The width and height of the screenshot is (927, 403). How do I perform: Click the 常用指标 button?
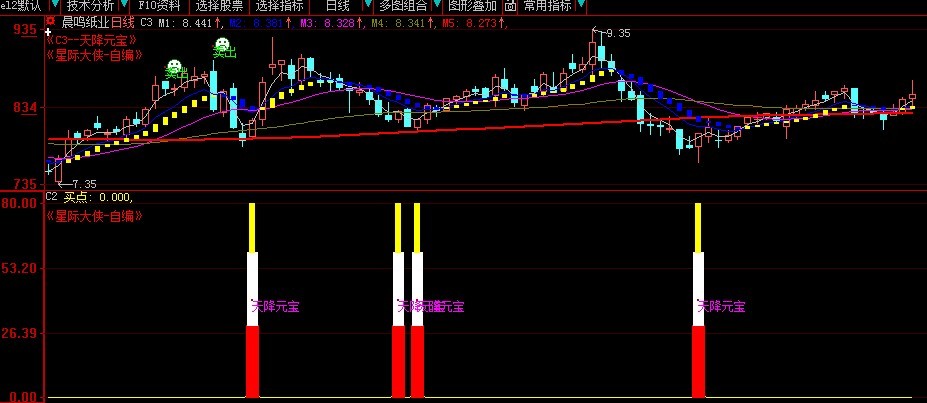click(547, 6)
